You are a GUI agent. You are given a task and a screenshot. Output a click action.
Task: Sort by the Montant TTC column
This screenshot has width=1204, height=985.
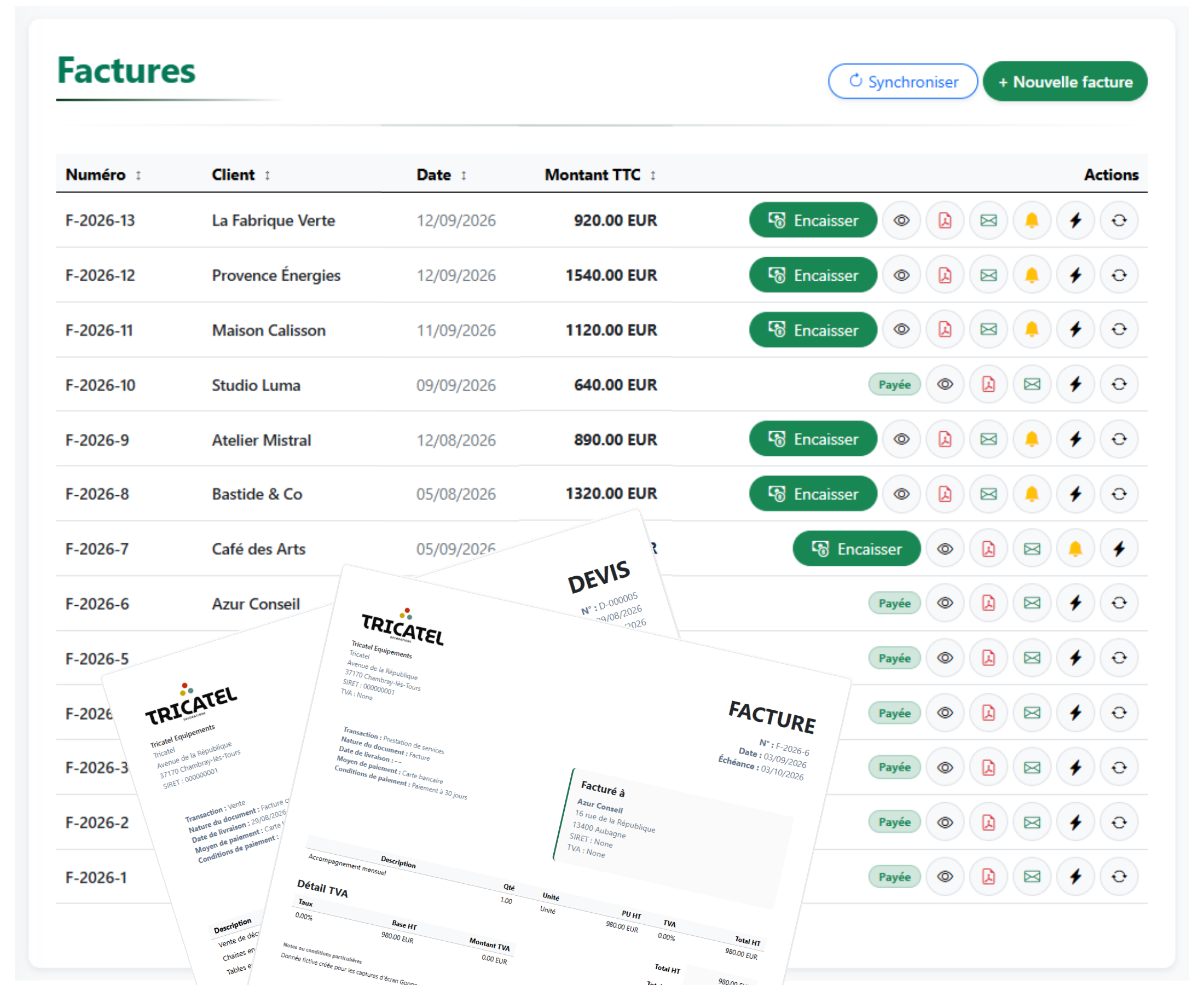coord(600,175)
